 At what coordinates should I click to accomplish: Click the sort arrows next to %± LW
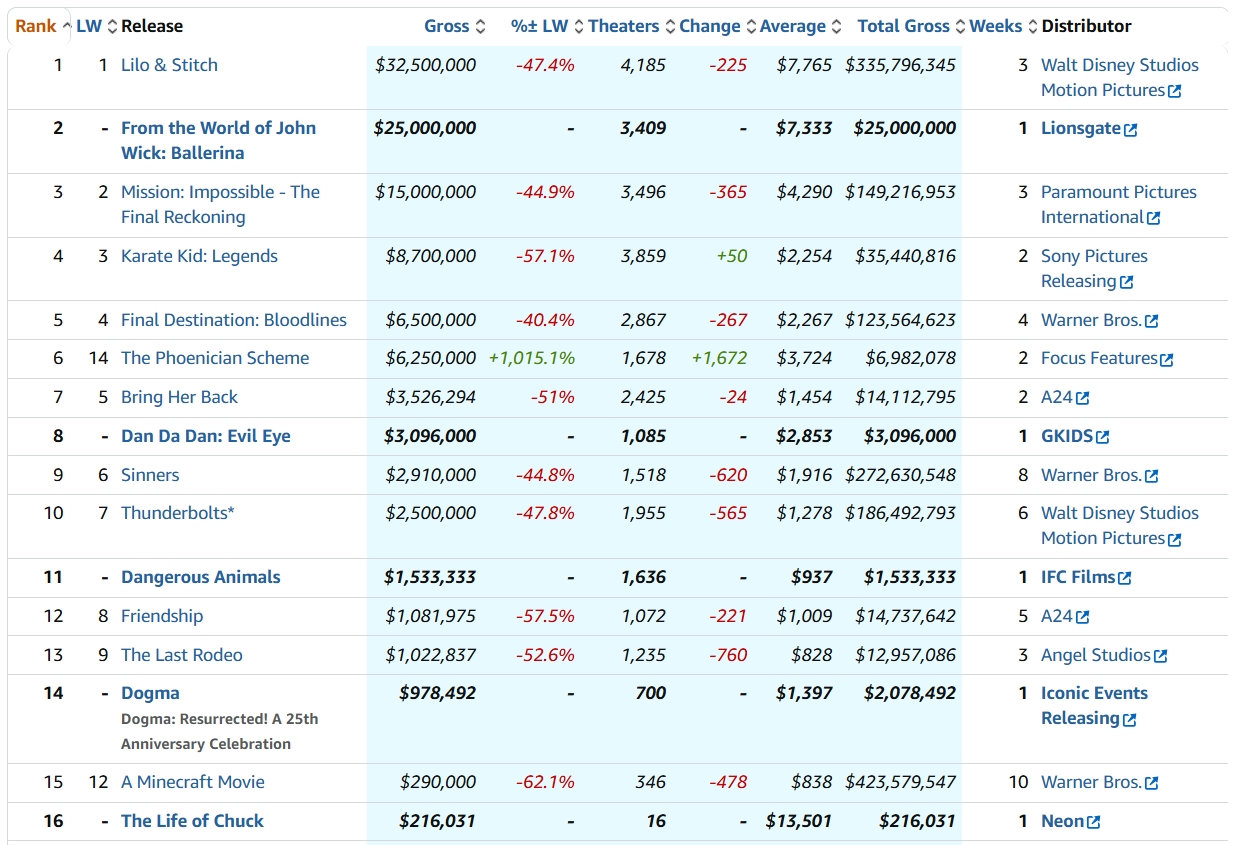(x=578, y=27)
